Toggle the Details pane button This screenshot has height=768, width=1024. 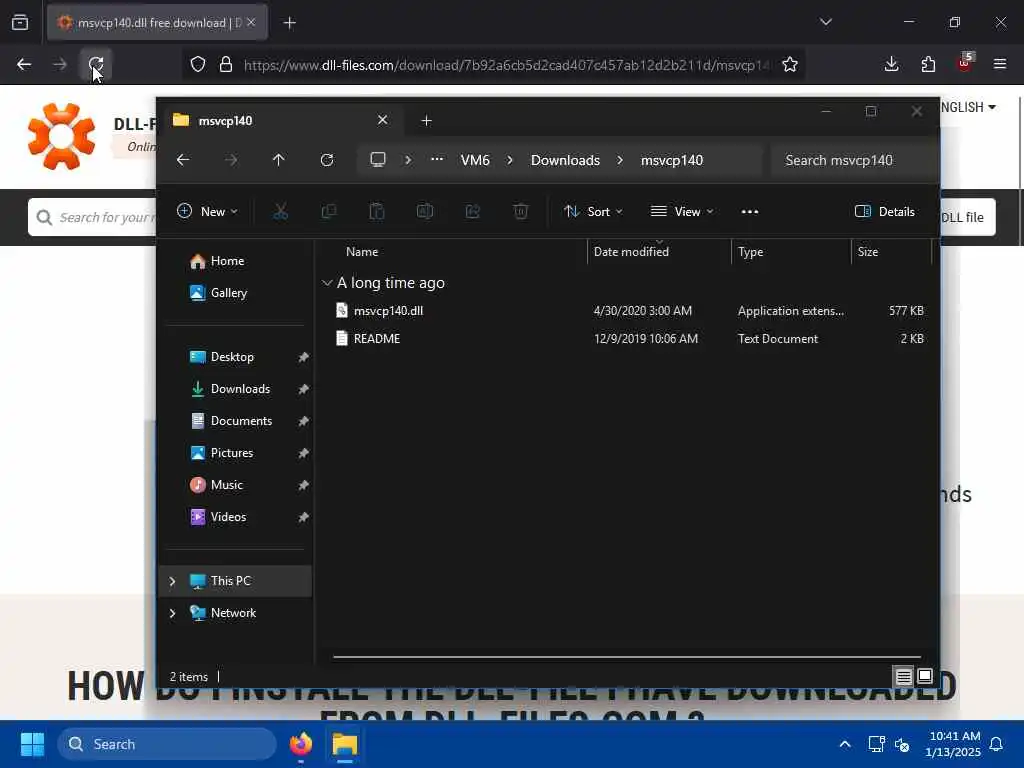coord(885,212)
